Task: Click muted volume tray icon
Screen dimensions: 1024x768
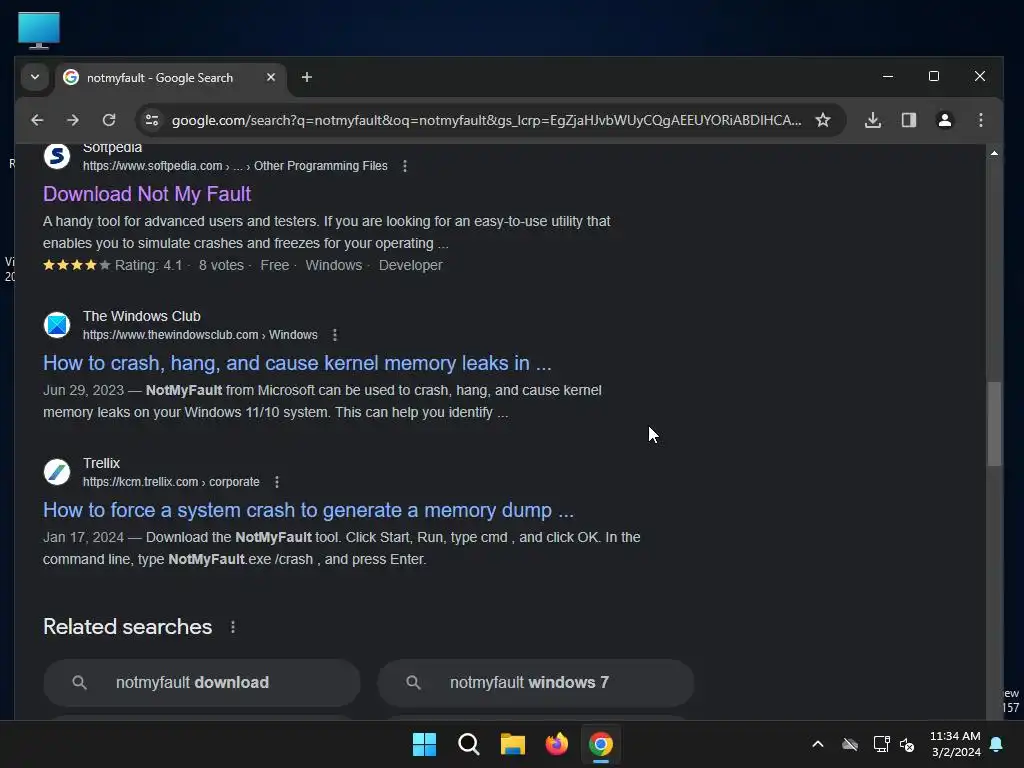Action: 907,744
